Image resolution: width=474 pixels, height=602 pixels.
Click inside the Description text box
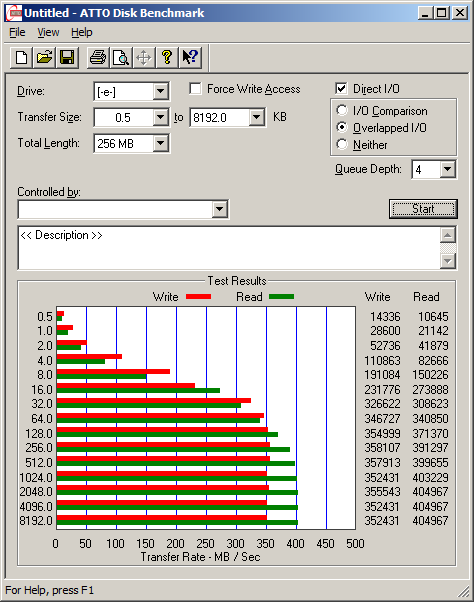228,248
